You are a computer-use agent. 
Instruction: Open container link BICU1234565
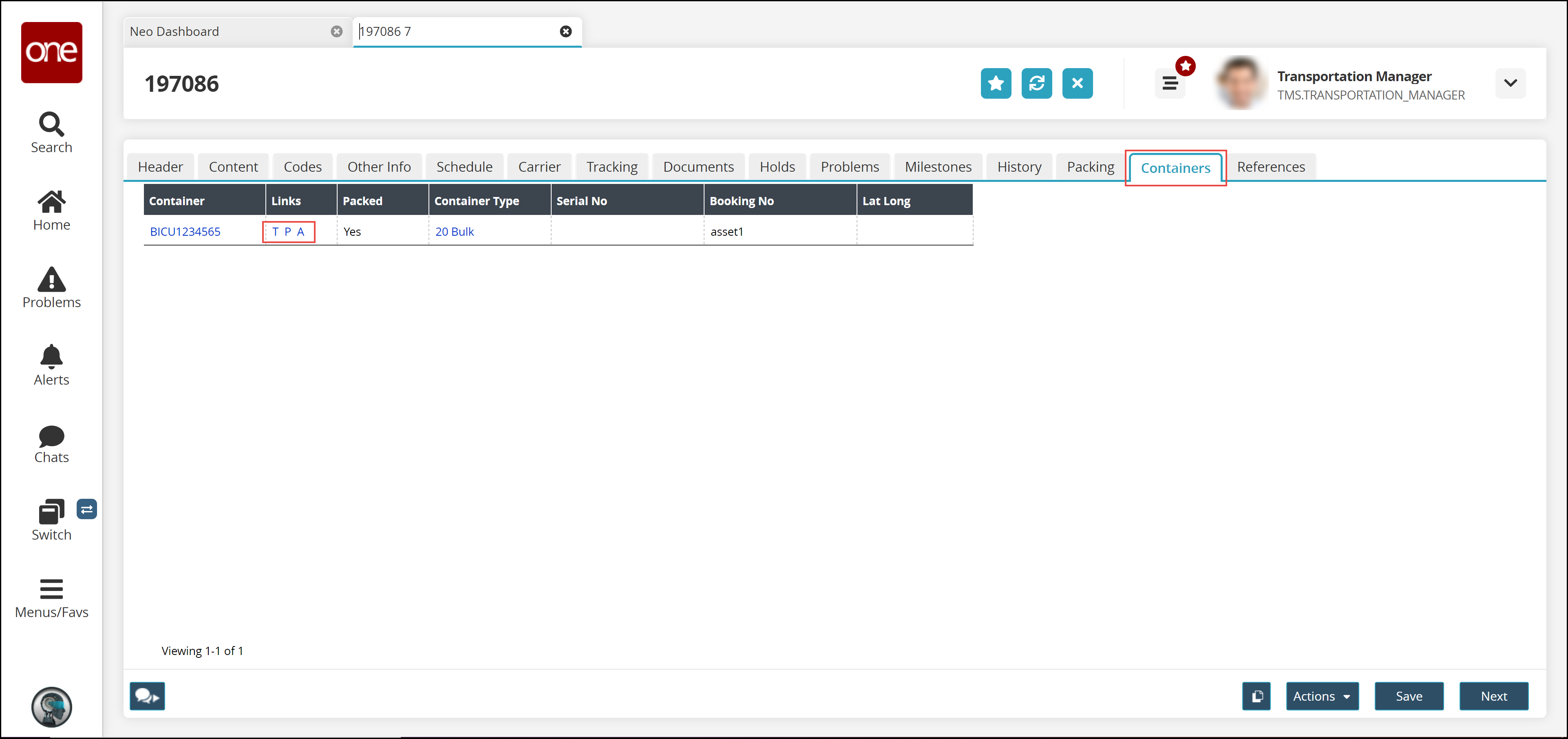185,231
